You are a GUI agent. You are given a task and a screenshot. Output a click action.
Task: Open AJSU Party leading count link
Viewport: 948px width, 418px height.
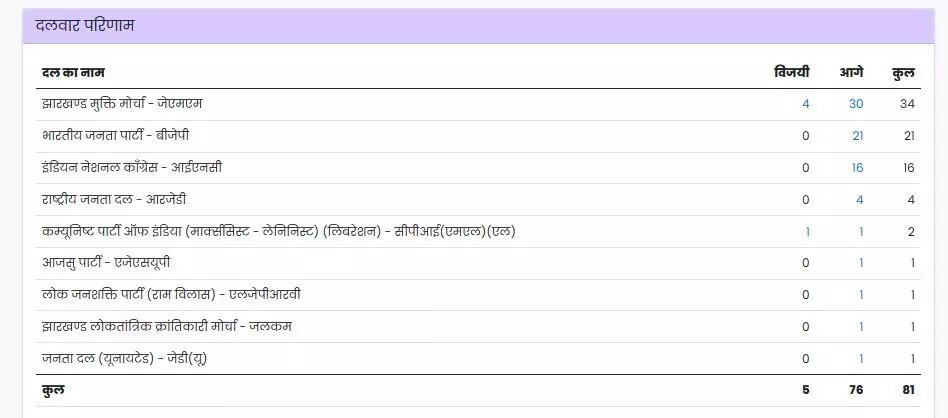(862, 263)
